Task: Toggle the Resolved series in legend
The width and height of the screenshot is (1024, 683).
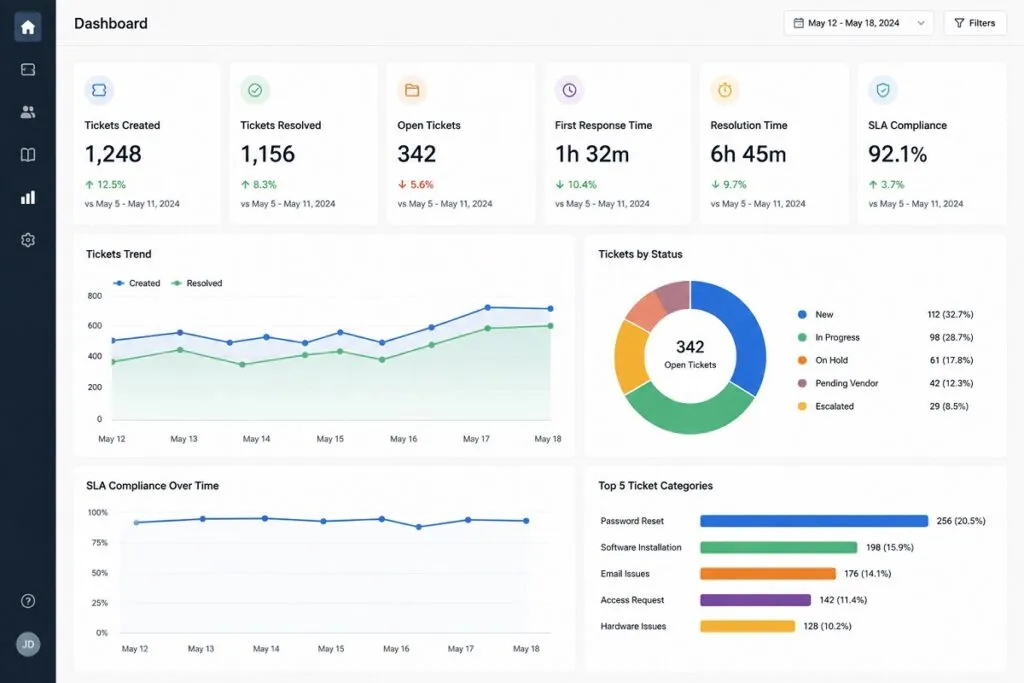Action: (197, 283)
